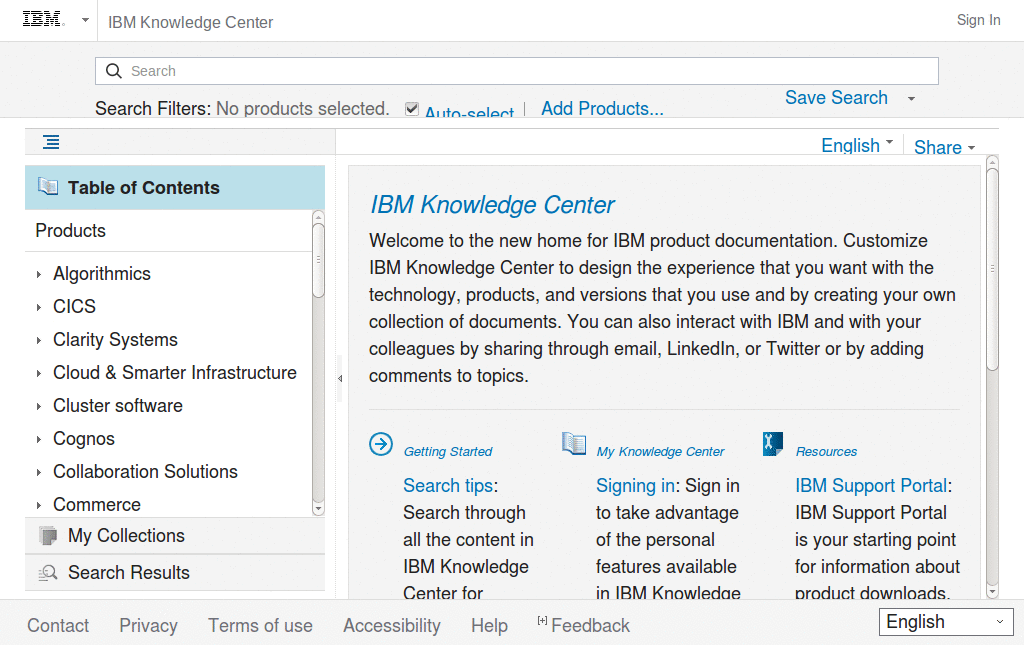Collapse the sidebar using the hamburger icon

(50, 142)
